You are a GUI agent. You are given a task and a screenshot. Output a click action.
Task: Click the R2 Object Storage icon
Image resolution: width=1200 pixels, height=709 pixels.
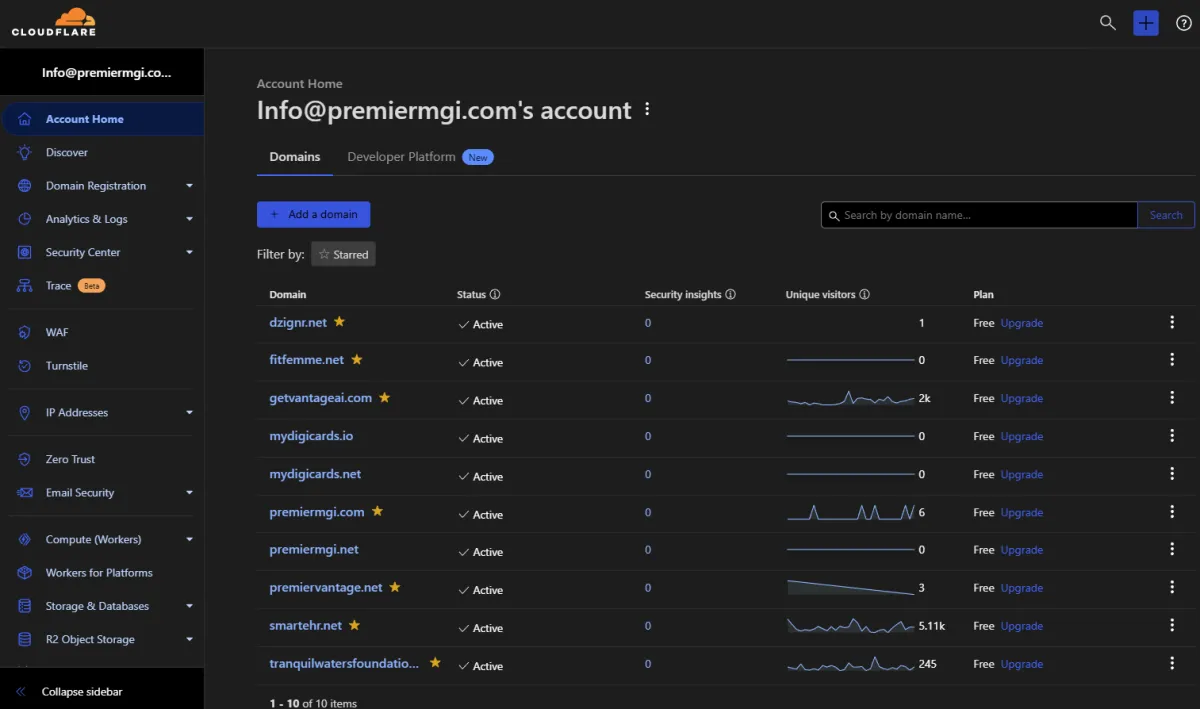pos(25,640)
